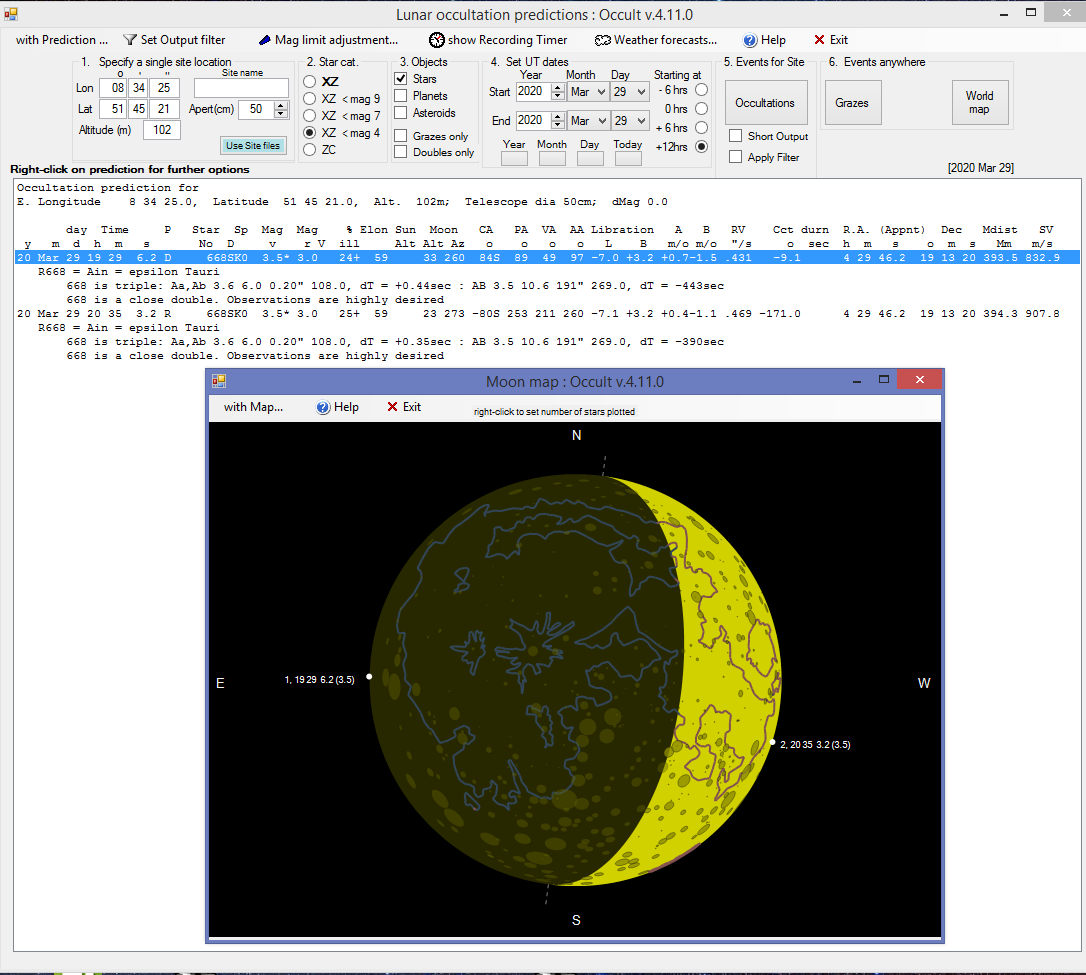Image resolution: width=1086 pixels, height=975 pixels.
Task: Click Exit icon in Moon map window
Action: [x=393, y=407]
